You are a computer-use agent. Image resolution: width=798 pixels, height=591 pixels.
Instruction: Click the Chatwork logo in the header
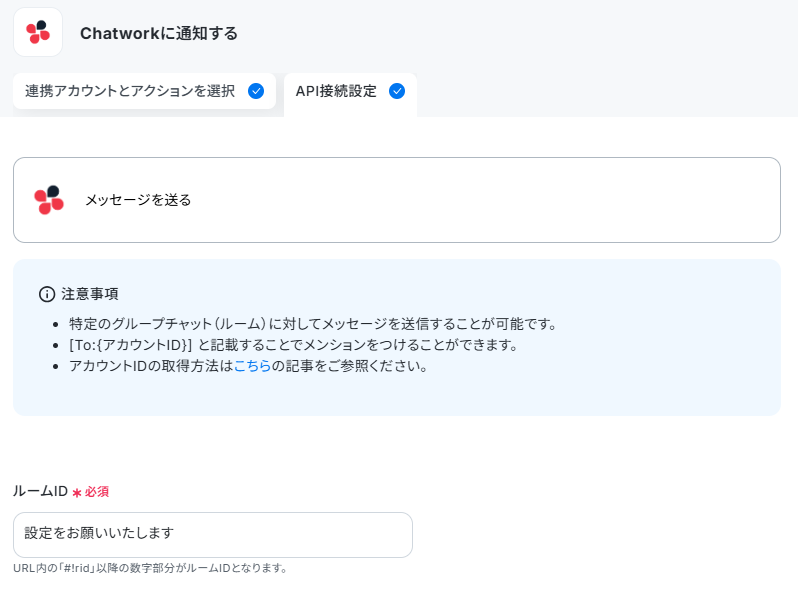coord(38,32)
